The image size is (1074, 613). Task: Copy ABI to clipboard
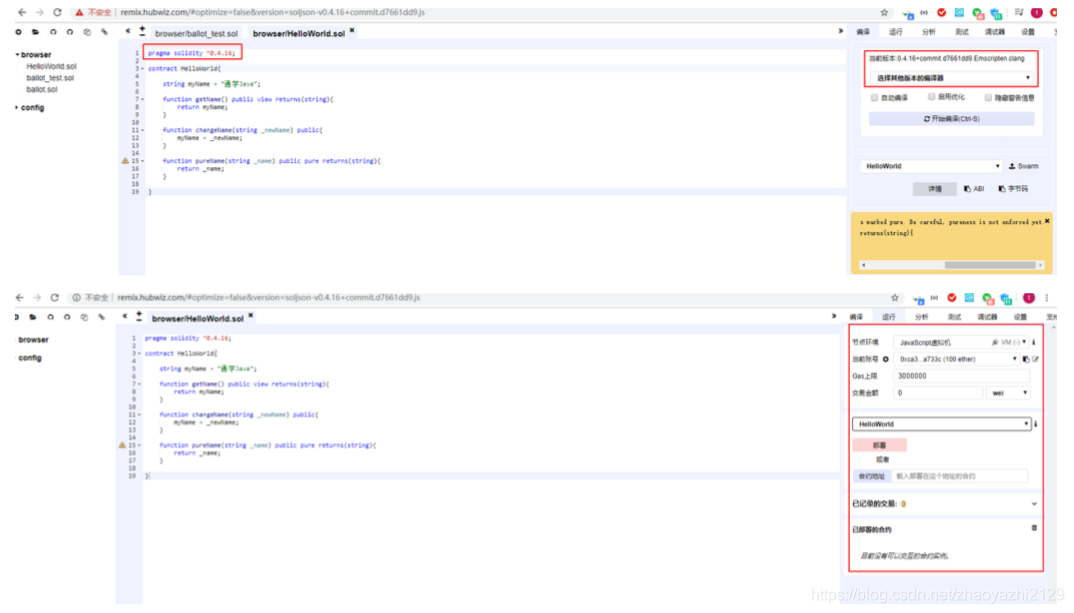(973, 189)
